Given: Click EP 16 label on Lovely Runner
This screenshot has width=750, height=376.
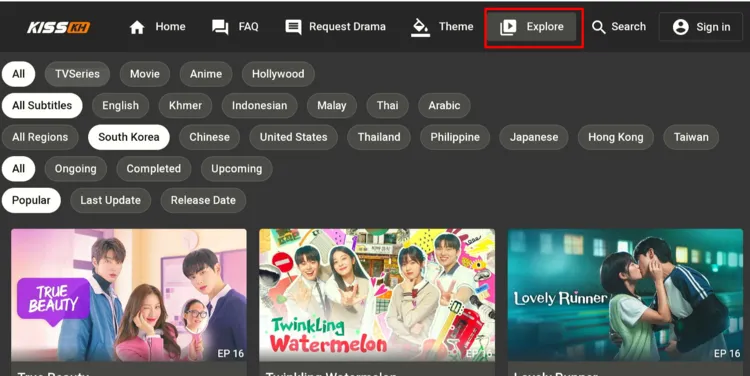Looking at the screenshot, I should 727,354.
